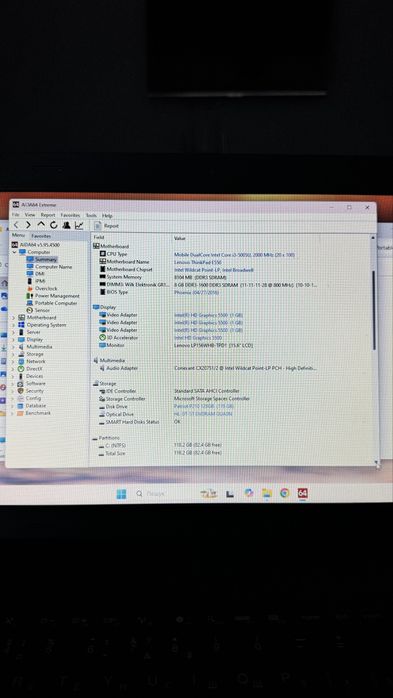393x698 pixels.
Task: Select DMI tree item
Action: [40, 274]
